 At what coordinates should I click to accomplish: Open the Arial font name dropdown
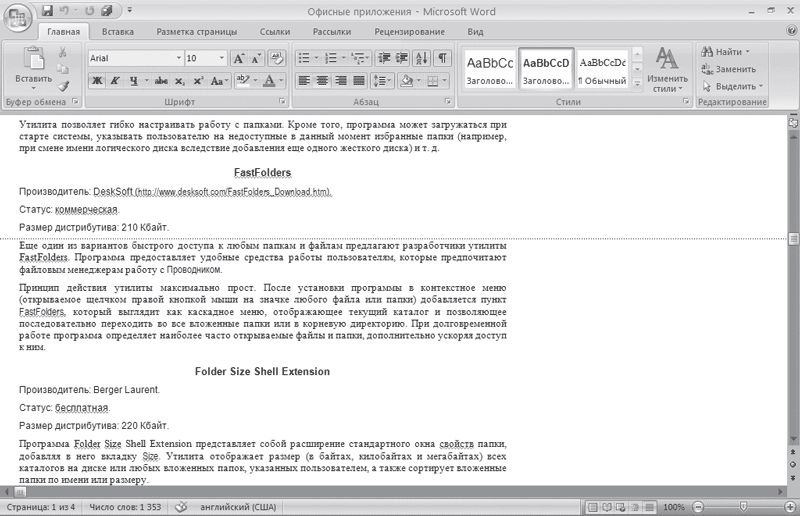tap(179, 58)
